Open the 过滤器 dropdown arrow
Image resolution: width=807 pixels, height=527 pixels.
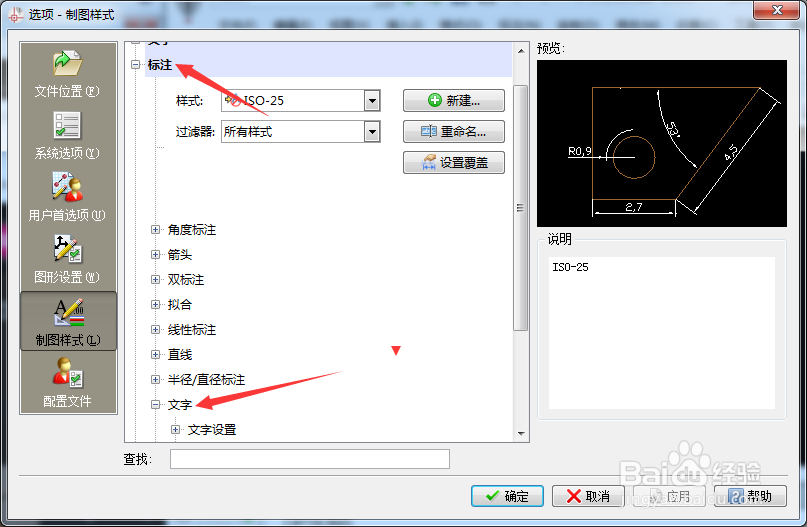(x=372, y=132)
